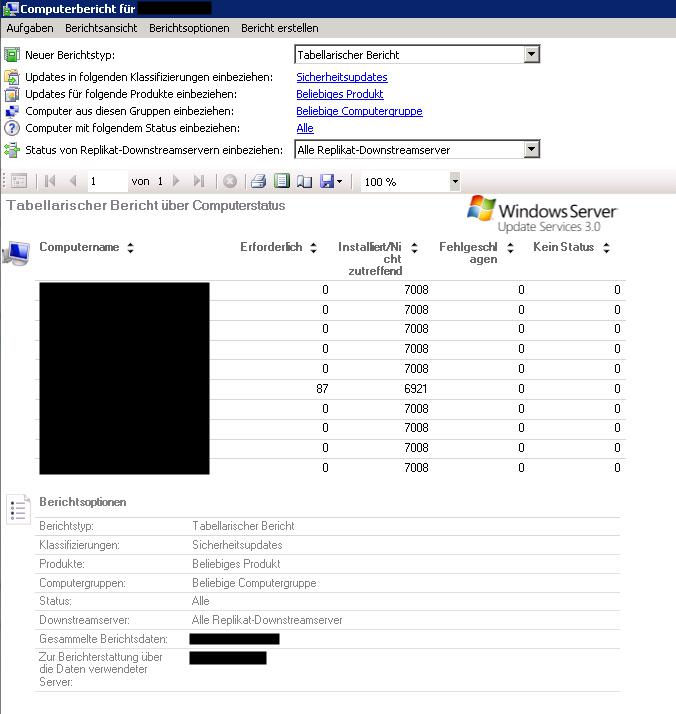The width and height of the screenshot is (676, 714).
Task: Click the Windows Server Update Services logo
Action: pos(541,214)
